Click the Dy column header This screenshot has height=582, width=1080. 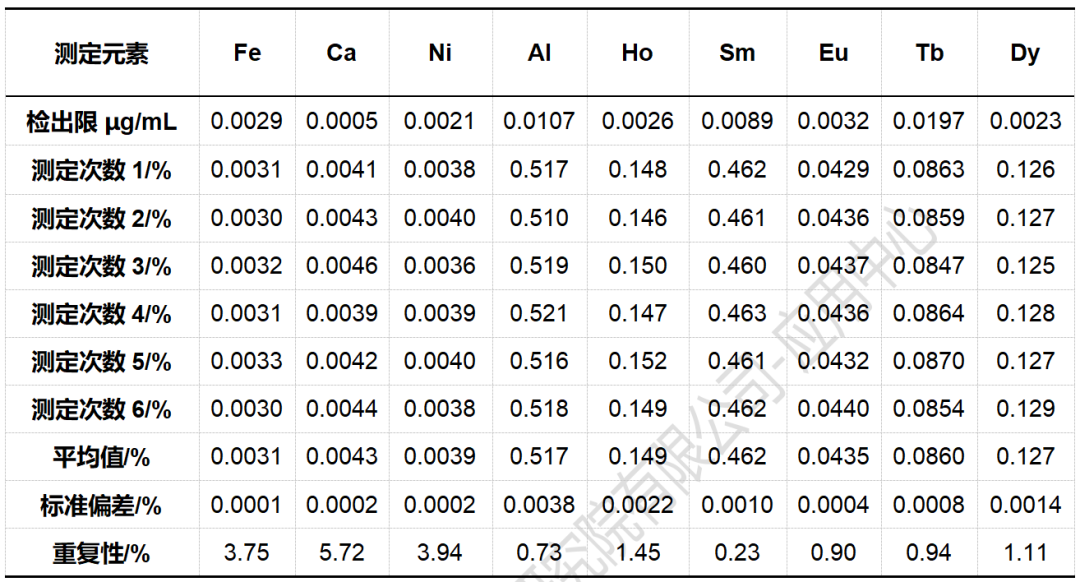click(1025, 53)
